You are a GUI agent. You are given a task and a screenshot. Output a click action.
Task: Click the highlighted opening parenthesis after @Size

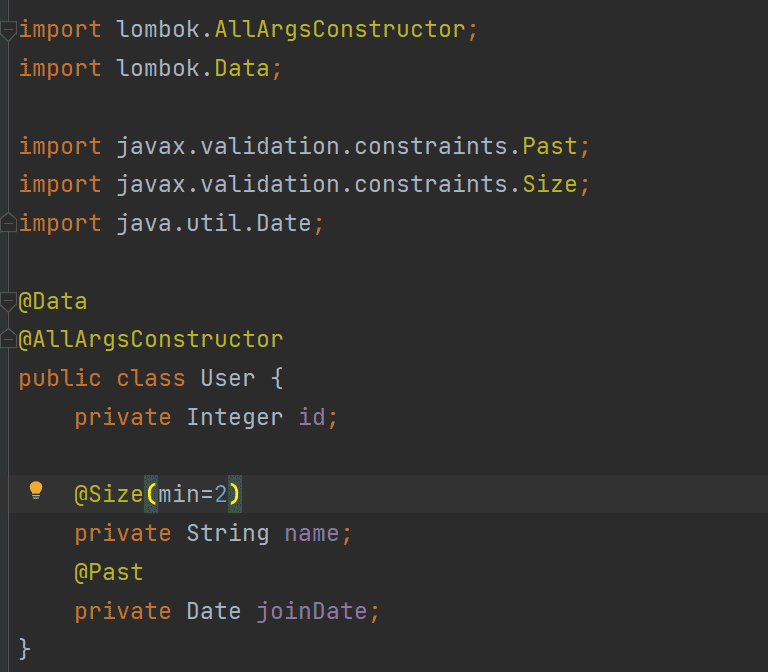(x=151, y=494)
